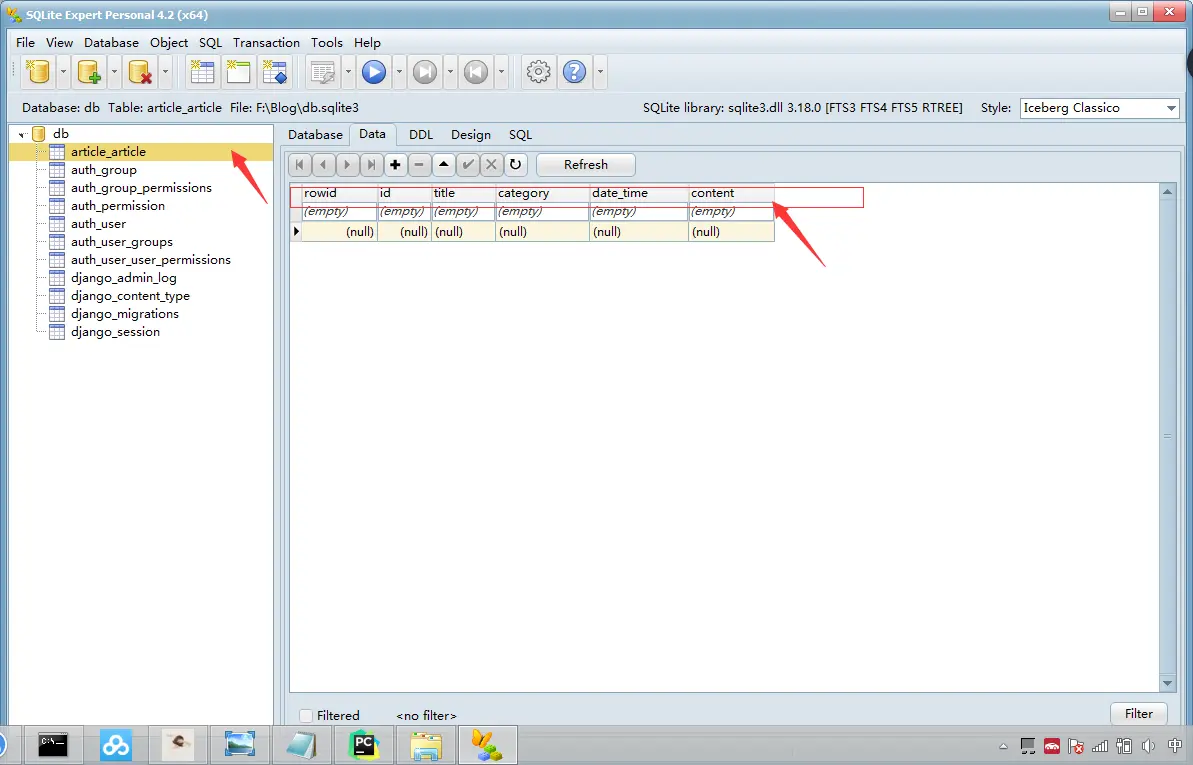Select the auth_group_permissions table
The width and height of the screenshot is (1193, 765).
pyautogui.click(x=141, y=188)
